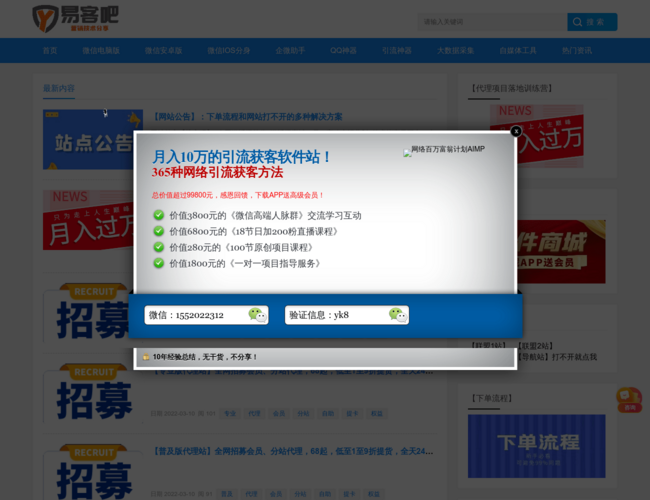Click the 下单流程 sidebar banner image
Screen dimensions: 650x500
pyautogui.click(x=536, y=445)
